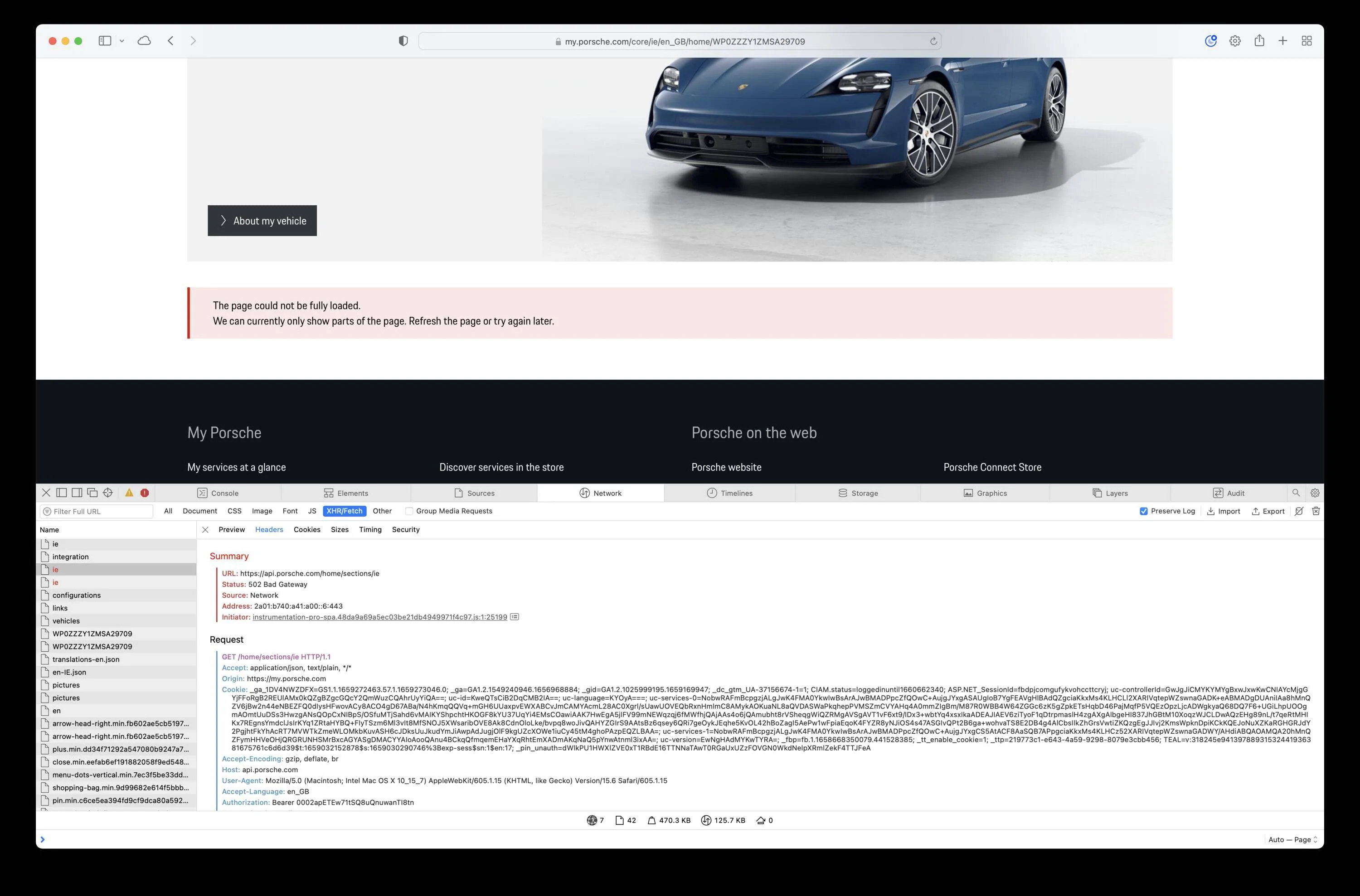
Task: Uncheck the Preserve Log checkbox
Action: click(x=1143, y=511)
